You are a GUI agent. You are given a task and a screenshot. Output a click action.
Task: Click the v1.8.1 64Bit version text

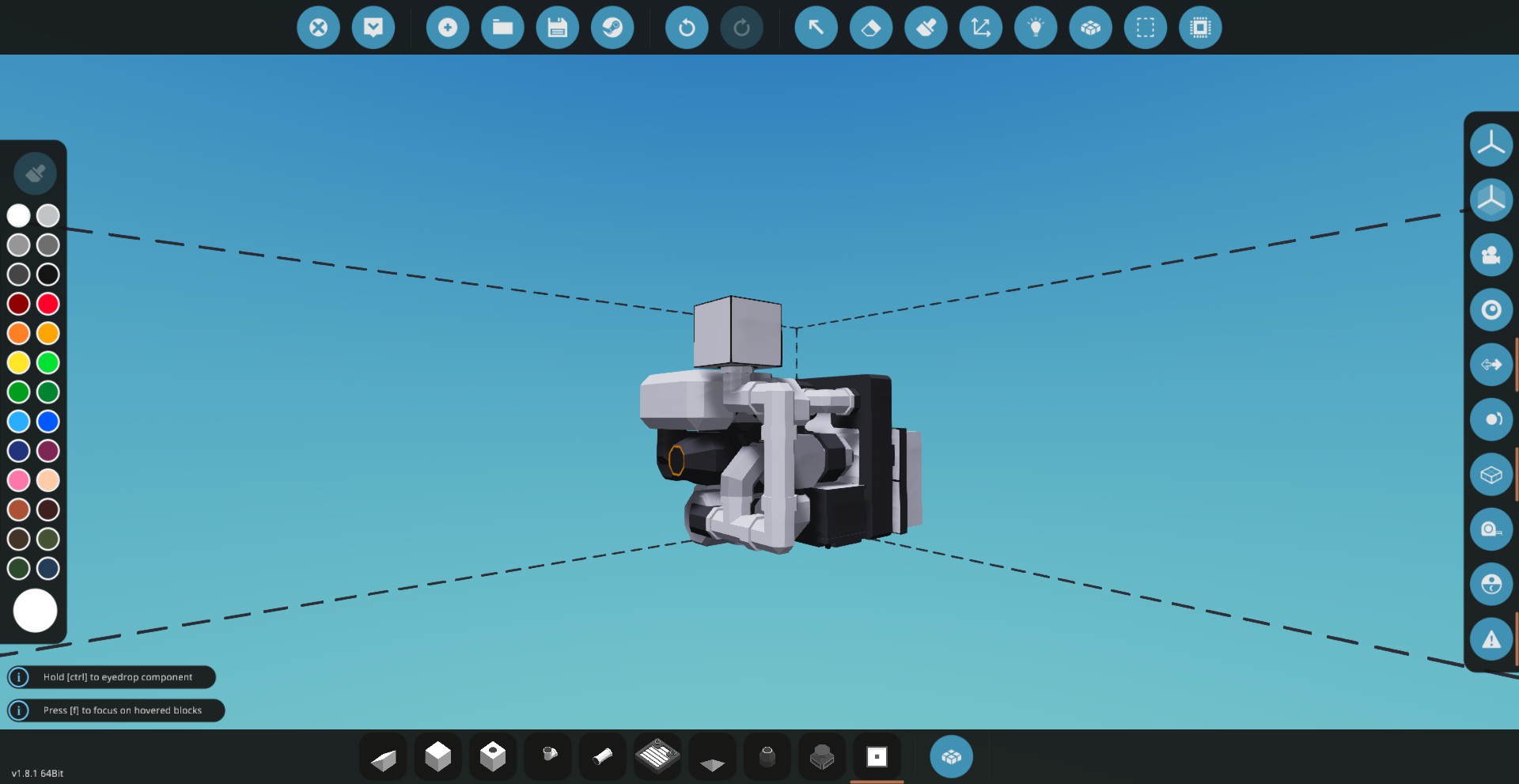37,774
